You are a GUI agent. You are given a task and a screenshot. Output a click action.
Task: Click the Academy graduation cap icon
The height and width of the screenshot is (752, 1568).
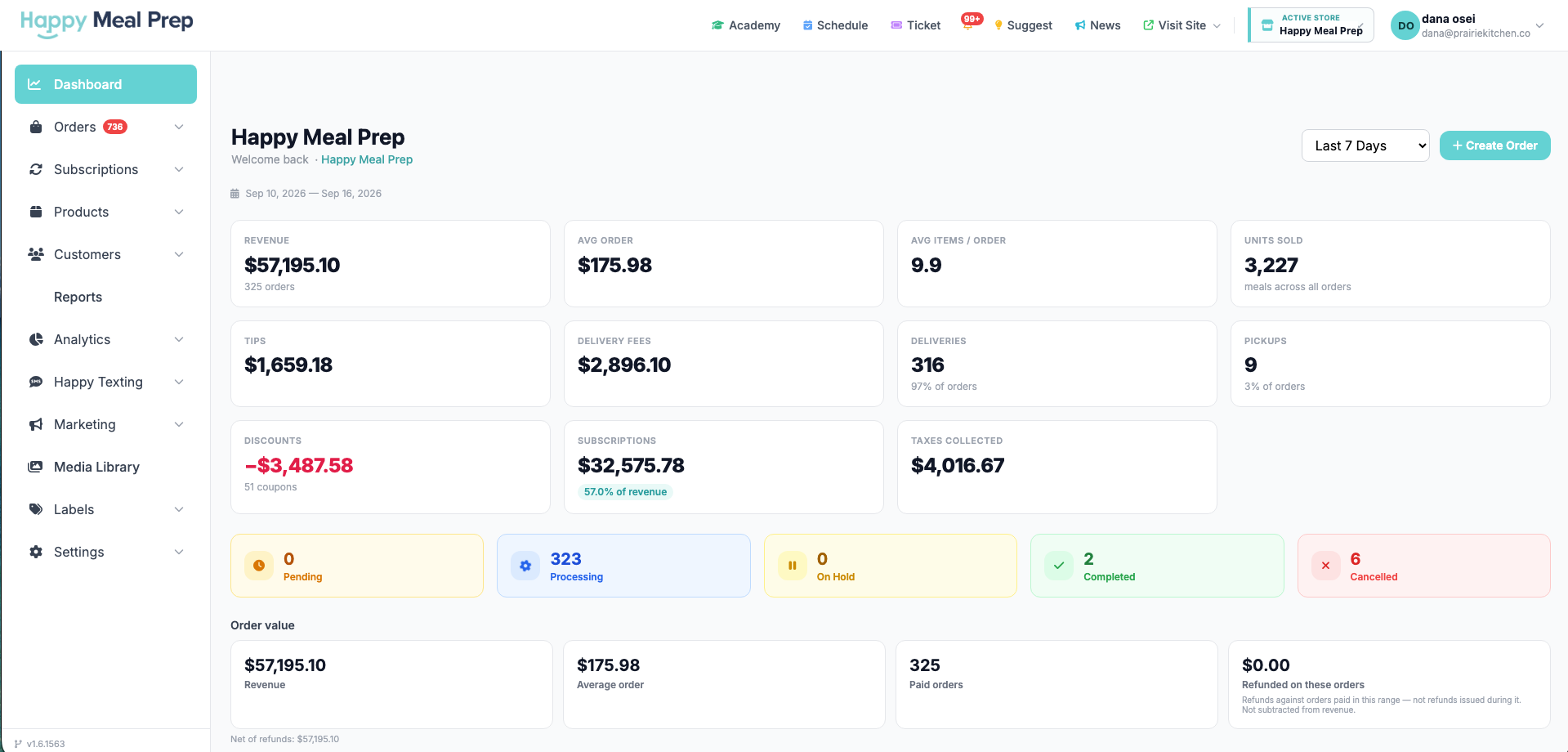coord(717,25)
